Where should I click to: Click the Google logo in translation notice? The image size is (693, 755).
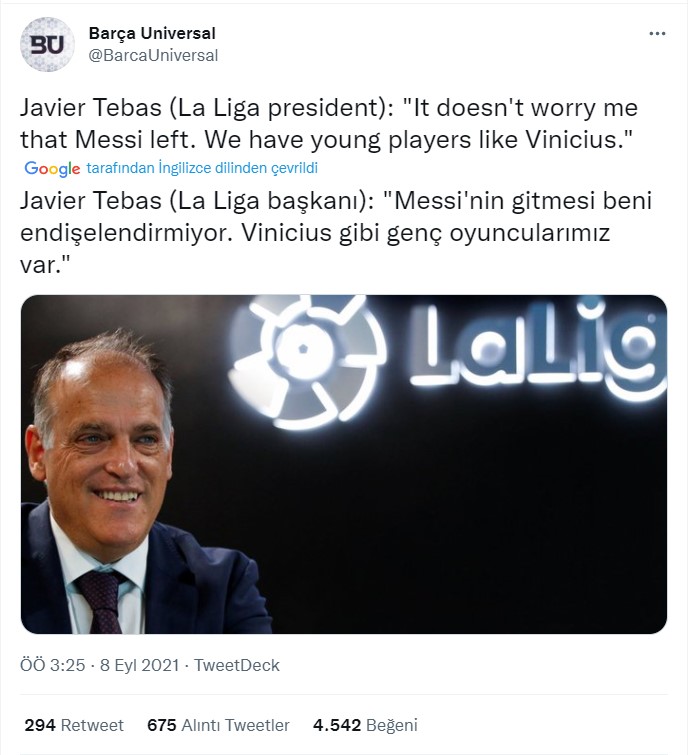(52, 168)
